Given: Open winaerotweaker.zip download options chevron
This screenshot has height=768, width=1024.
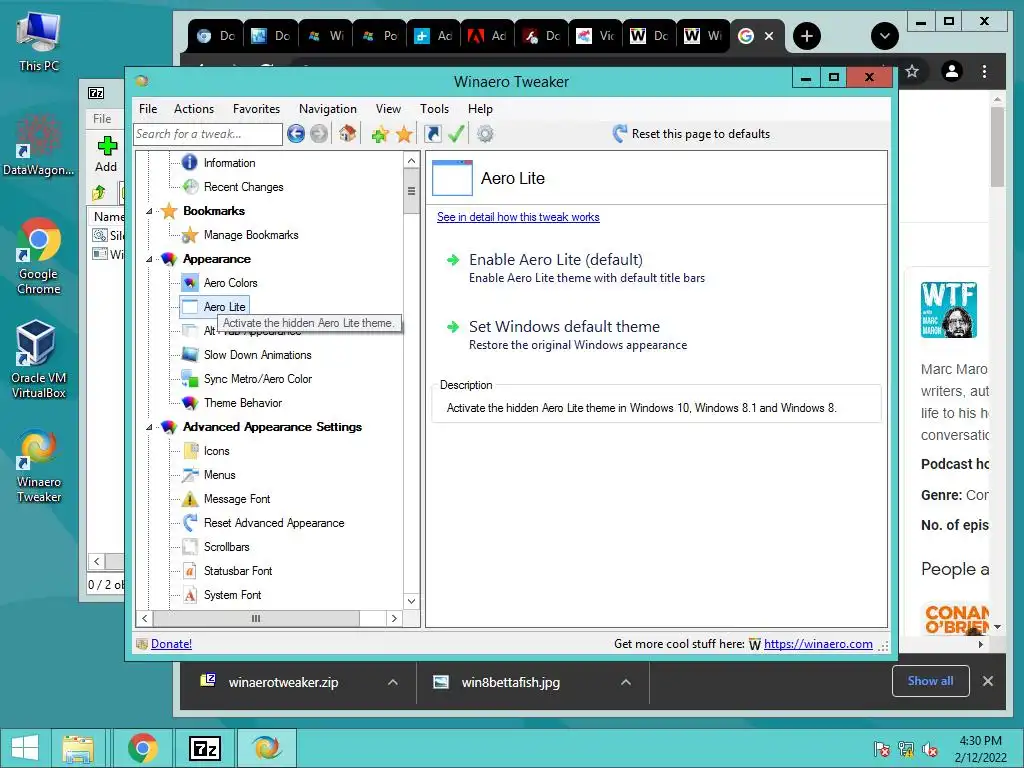Looking at the screenshot, I should point(392,682).
